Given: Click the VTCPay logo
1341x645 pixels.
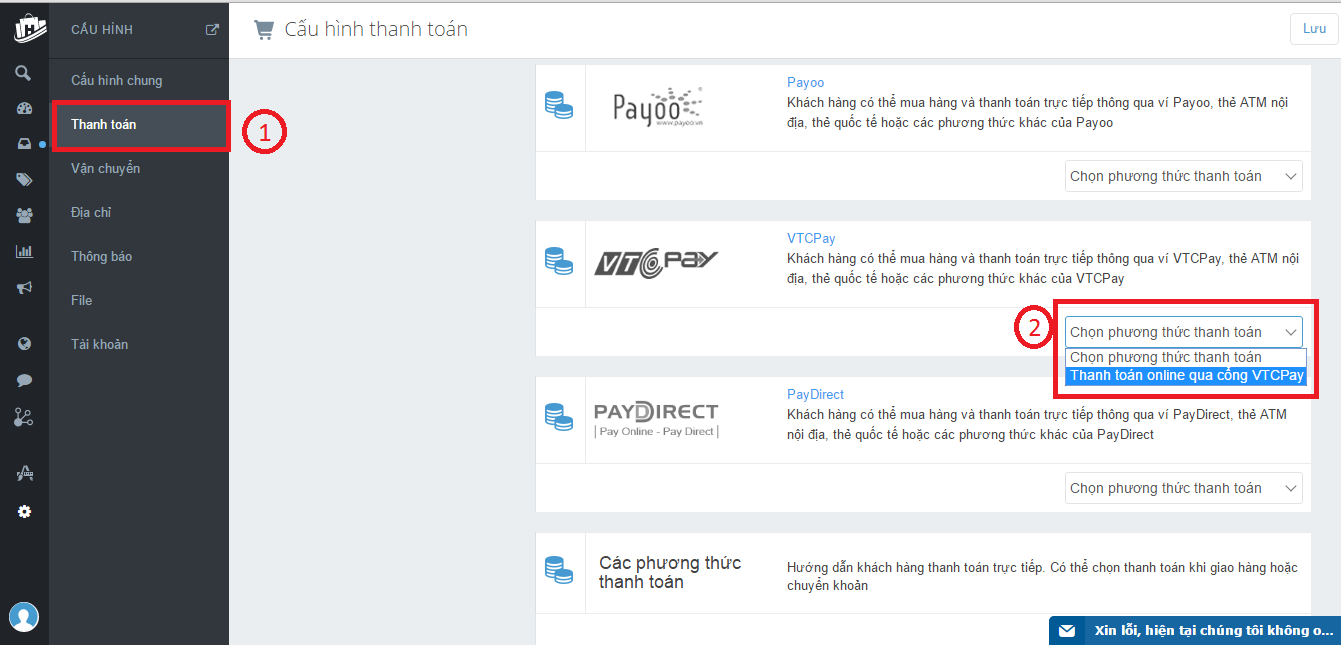Looking at the screenshot, I should click(656, 263).
